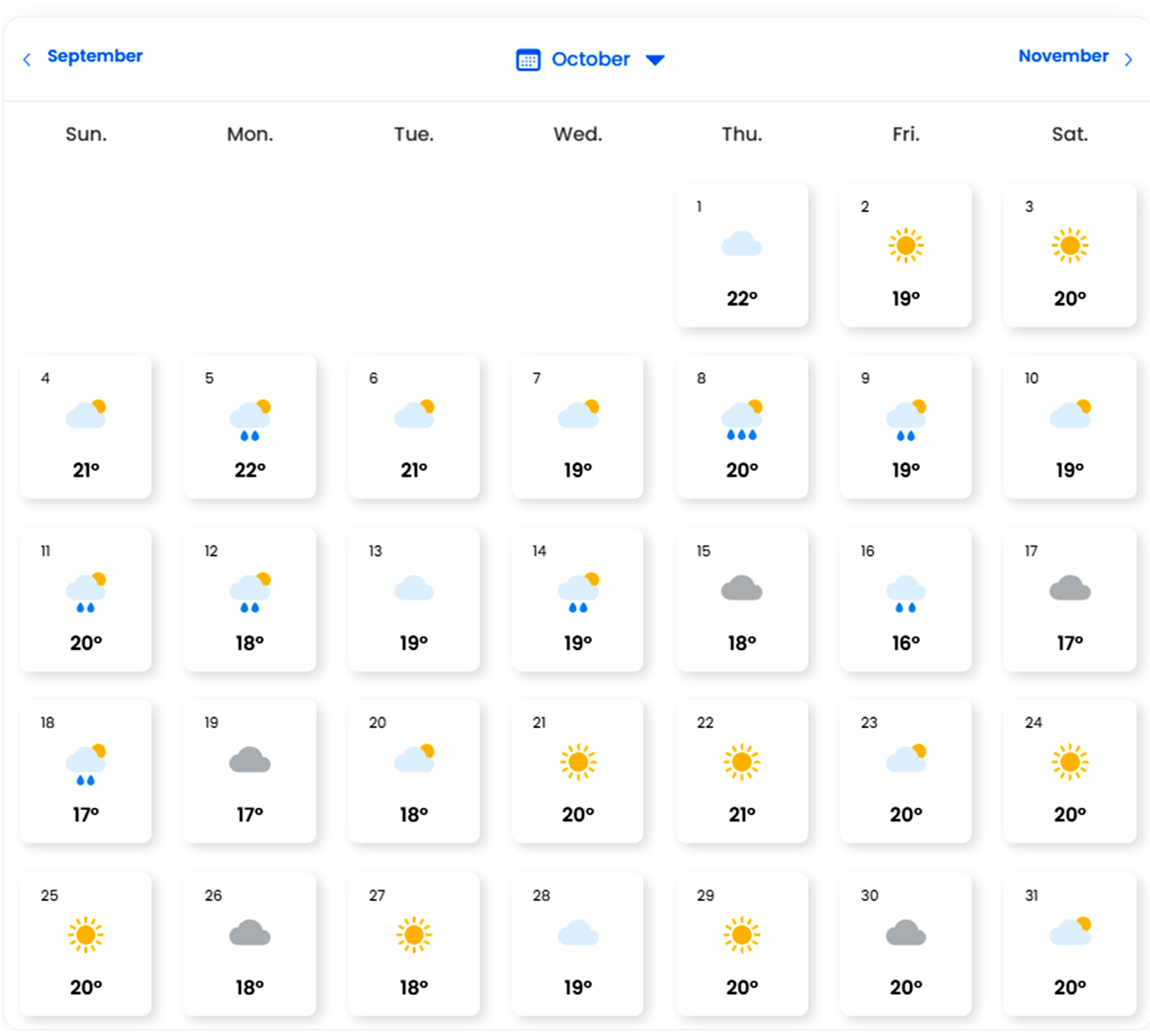Click the Wed. weekday header
This screenshot has width=1150, height=1036.
click(577, 134)
